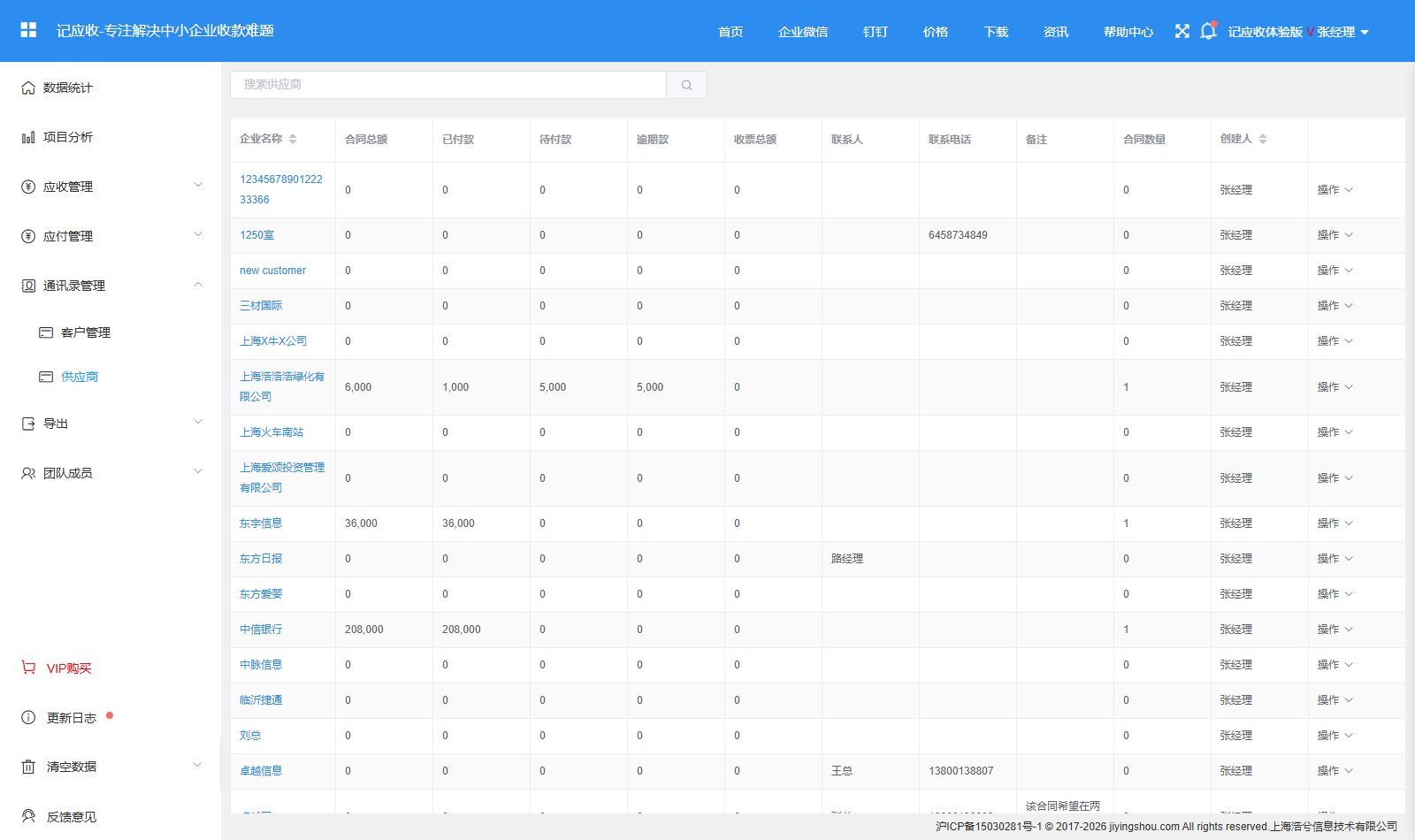Click the VIP购买 cart icon

click(x=28, y=668)
